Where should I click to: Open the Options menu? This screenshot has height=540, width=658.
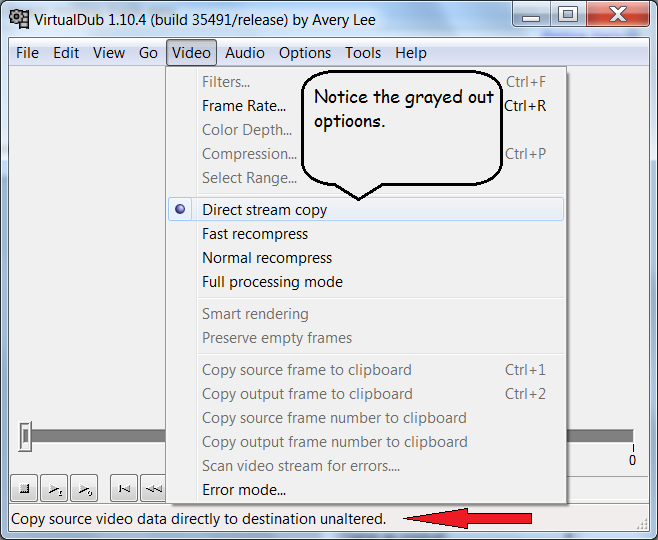[305, 53]
